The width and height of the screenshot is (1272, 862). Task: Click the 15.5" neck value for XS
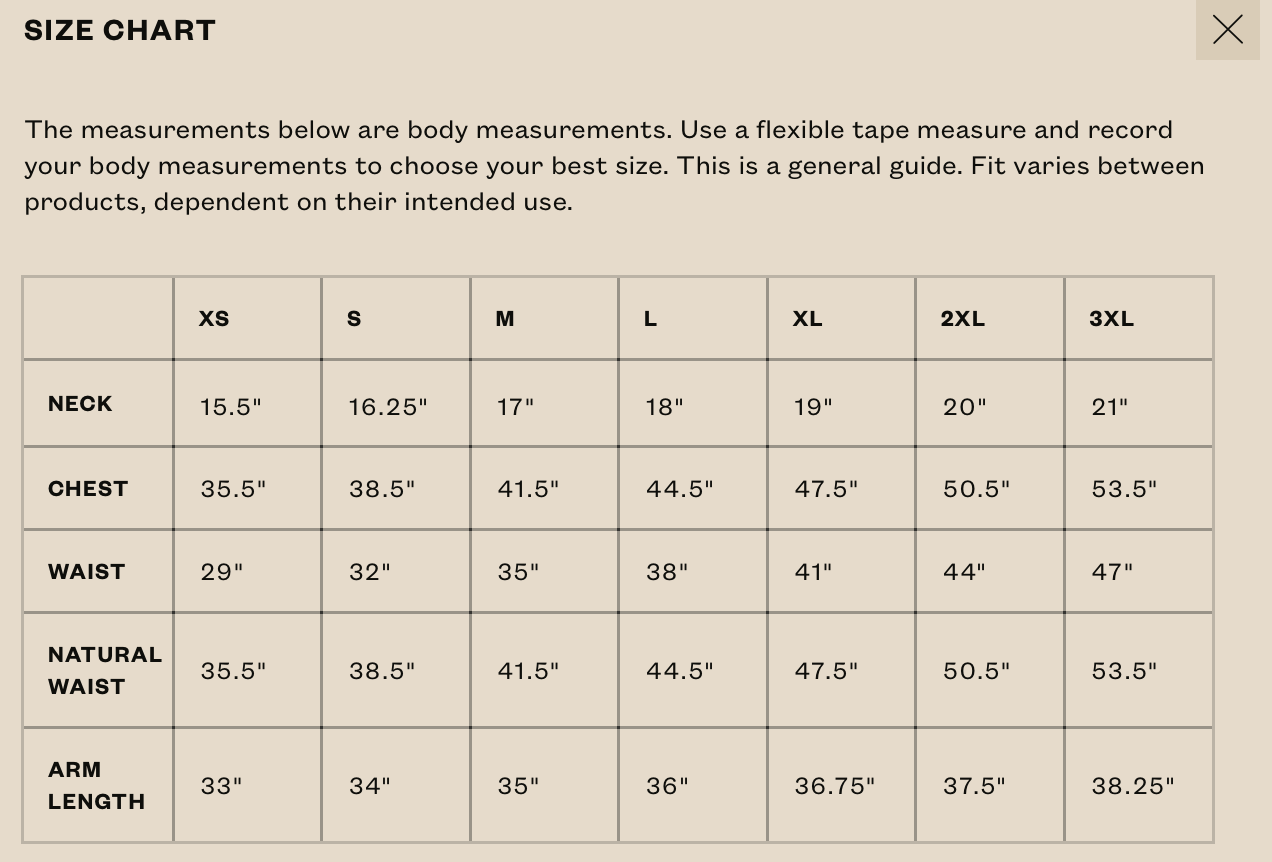point(230,407)
